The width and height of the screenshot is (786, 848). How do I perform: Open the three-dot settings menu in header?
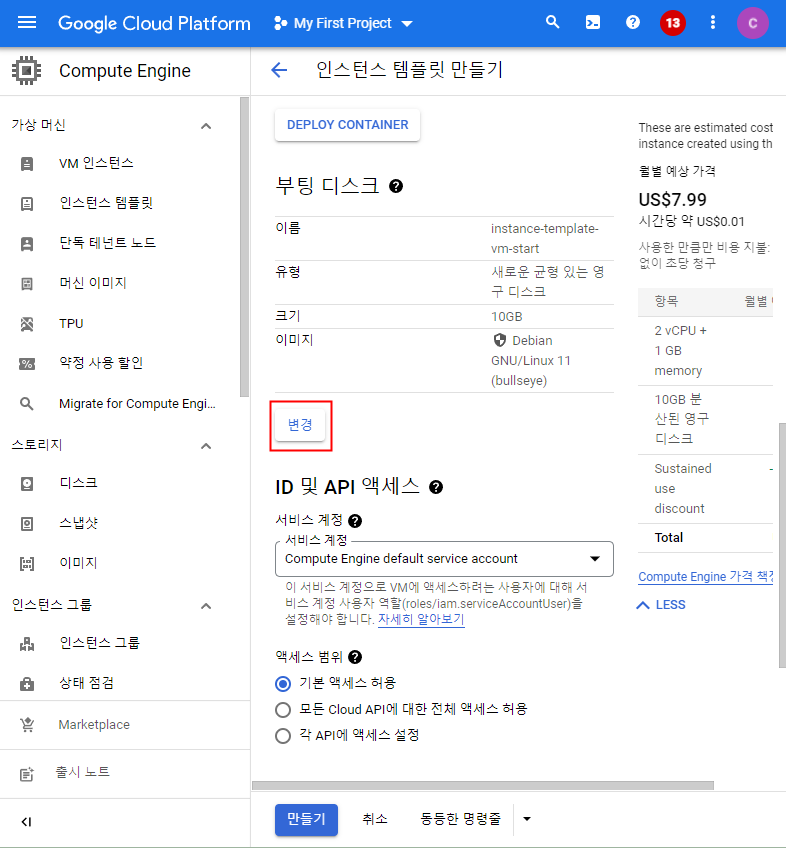713,23
